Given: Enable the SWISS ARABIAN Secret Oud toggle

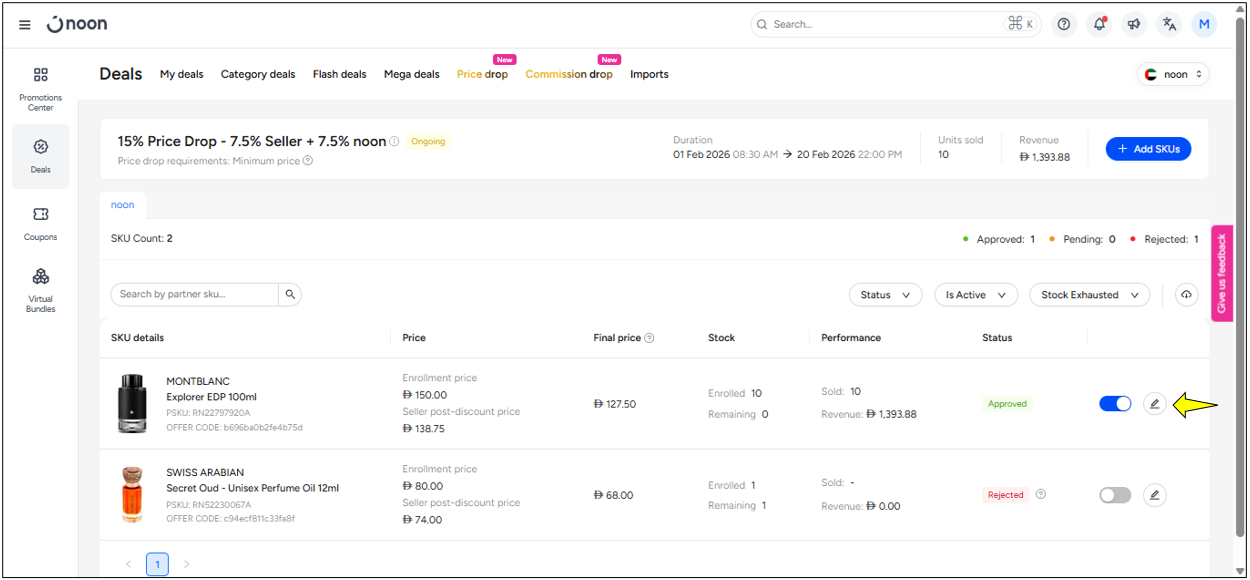Looking at the screenshot, I should pos(1115,495).
